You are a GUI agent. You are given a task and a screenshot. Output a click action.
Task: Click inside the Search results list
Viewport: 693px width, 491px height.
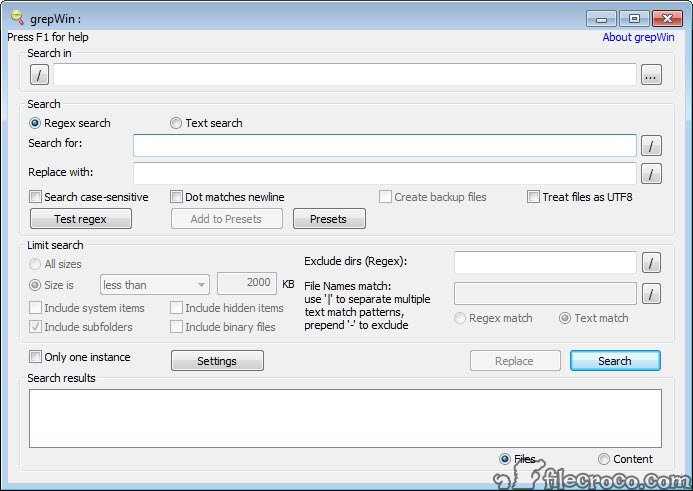pos(345,418)
